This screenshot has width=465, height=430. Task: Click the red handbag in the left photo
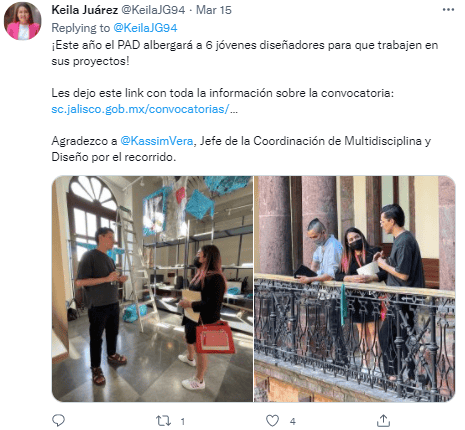click(215, 338)
